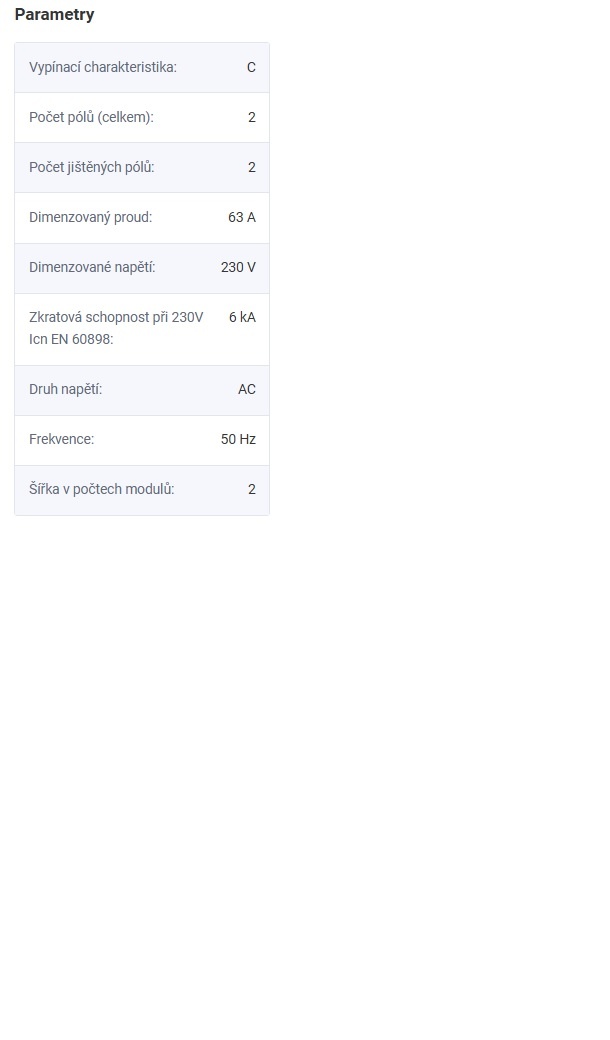Image resolution: width=610 pixels, height=1040 pixels.
Task: Click the 'Frekvence:' label
Action: point(61,439)
